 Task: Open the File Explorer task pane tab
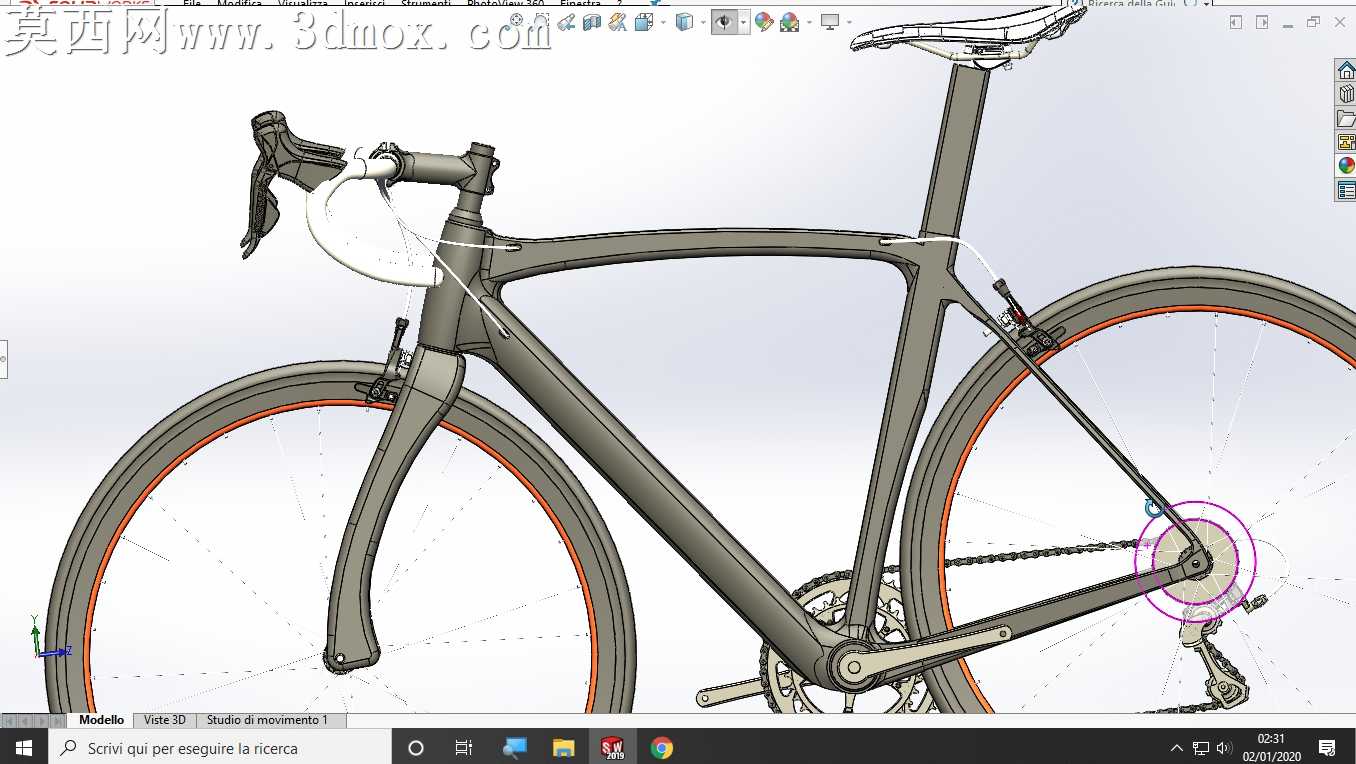1346,118
